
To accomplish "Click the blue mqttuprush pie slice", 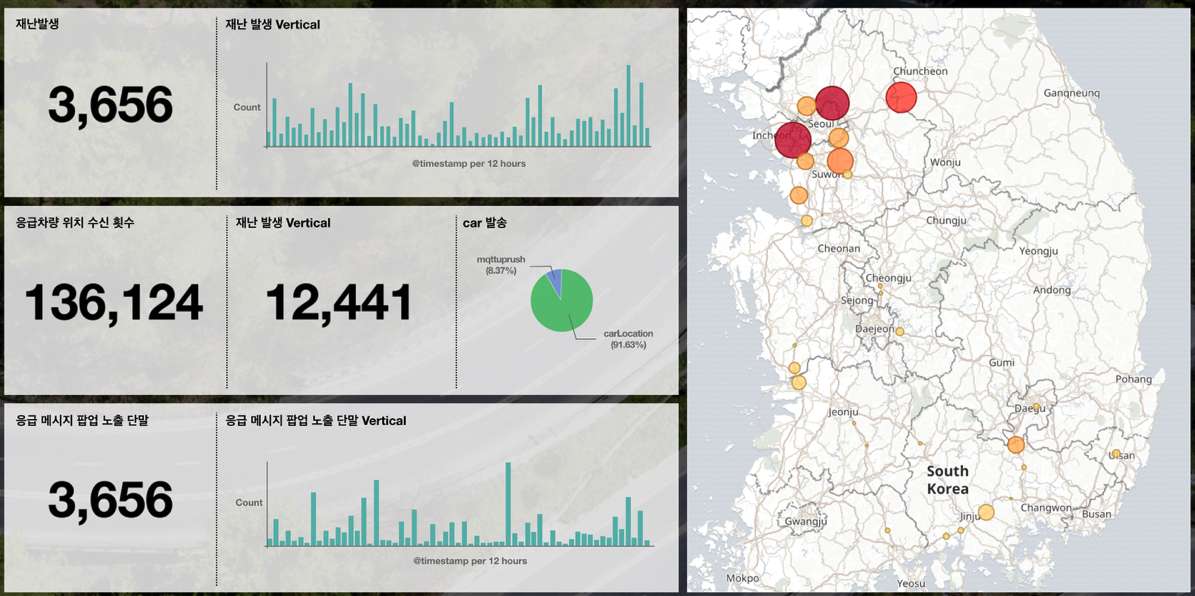I will 554,277.
